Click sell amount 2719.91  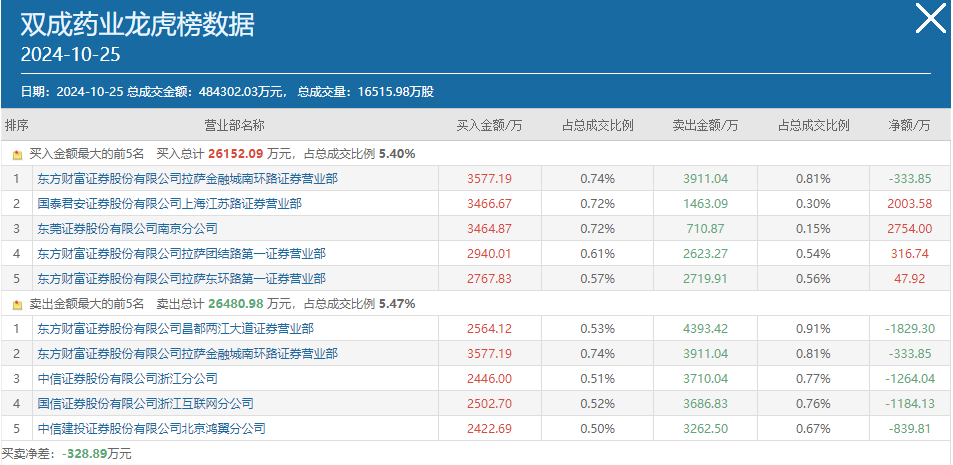(705, 278)
